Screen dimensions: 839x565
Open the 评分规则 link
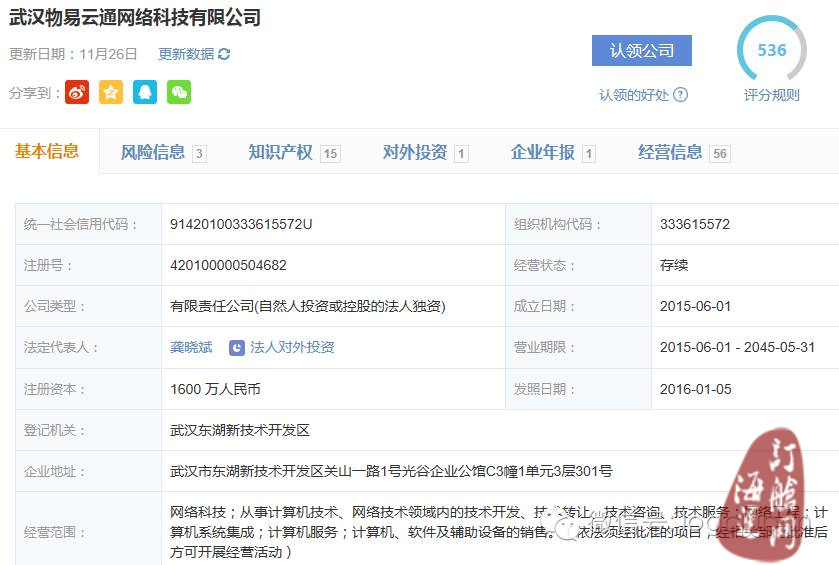click(772, 95)
